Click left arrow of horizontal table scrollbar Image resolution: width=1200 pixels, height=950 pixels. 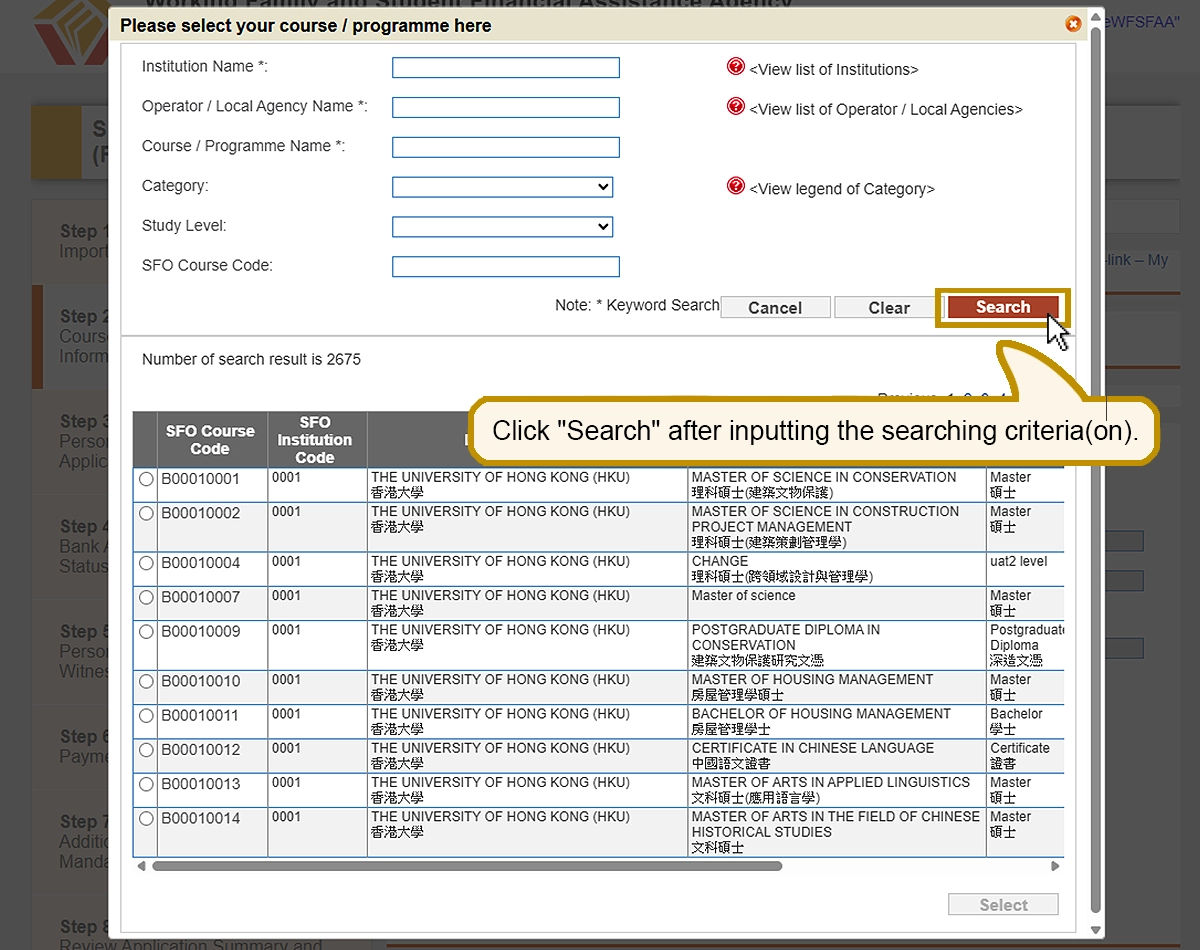[x=141, y=866]
